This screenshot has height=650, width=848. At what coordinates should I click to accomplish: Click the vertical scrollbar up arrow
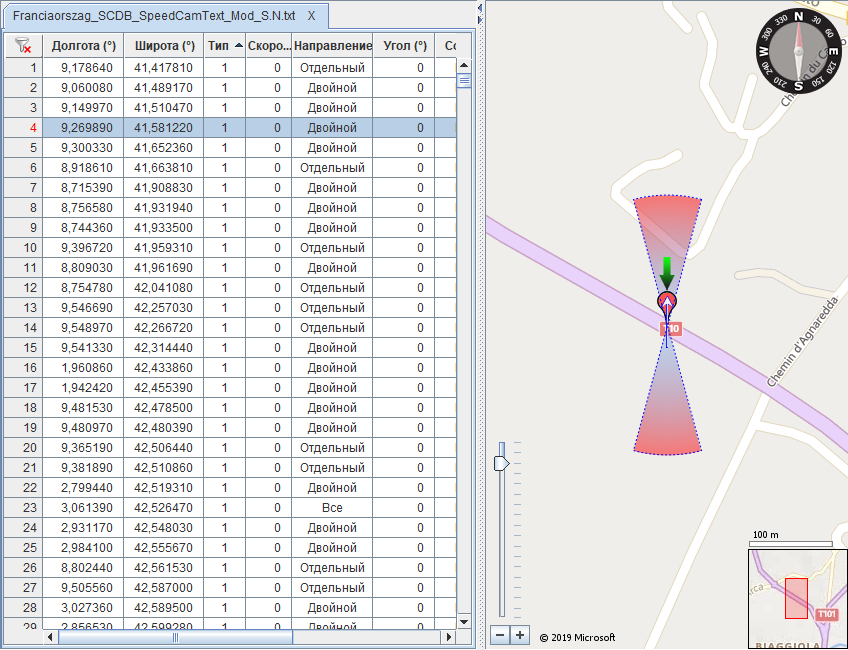(464, 66)
